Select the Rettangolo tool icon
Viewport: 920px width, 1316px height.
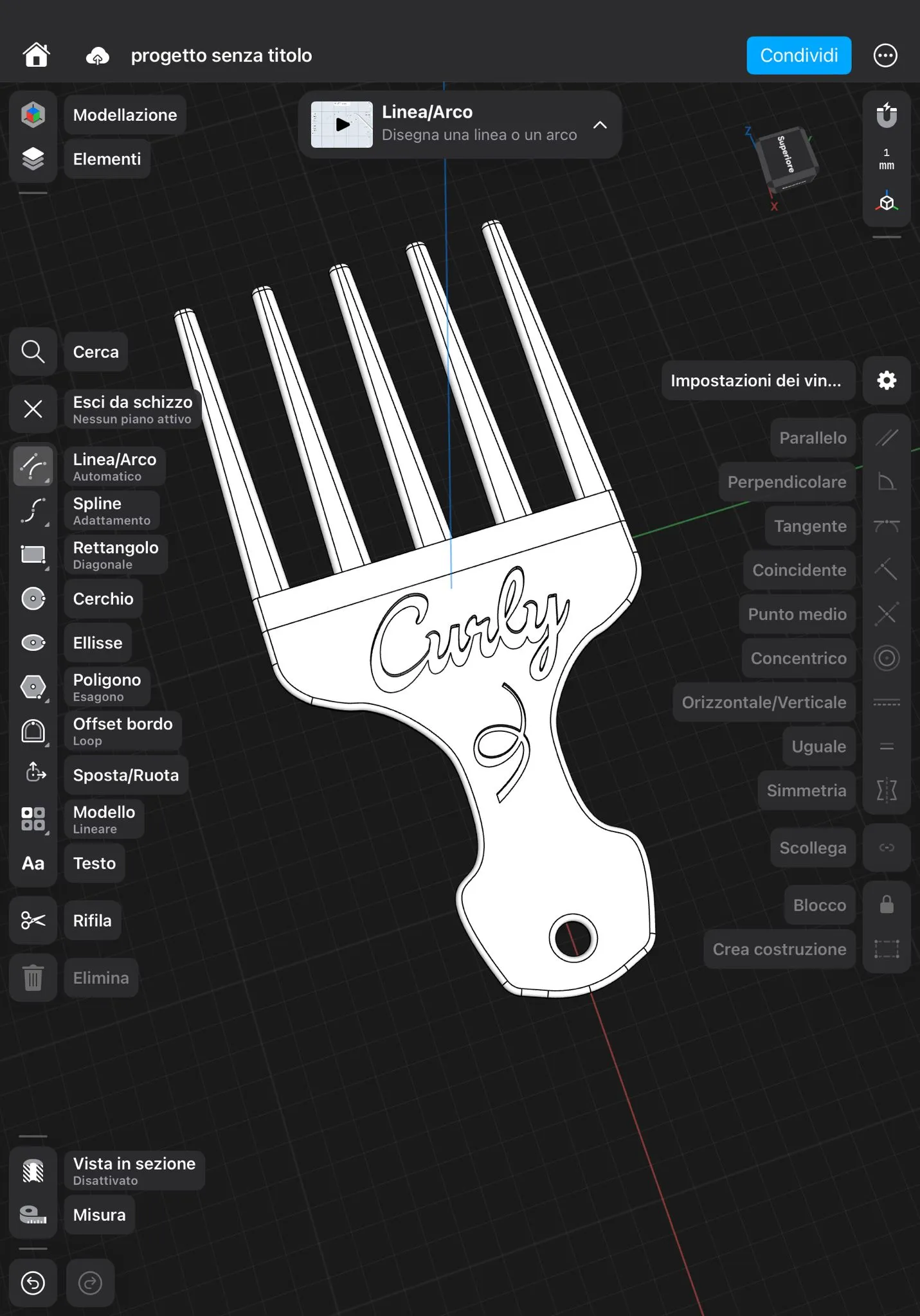tap(33, 555)
